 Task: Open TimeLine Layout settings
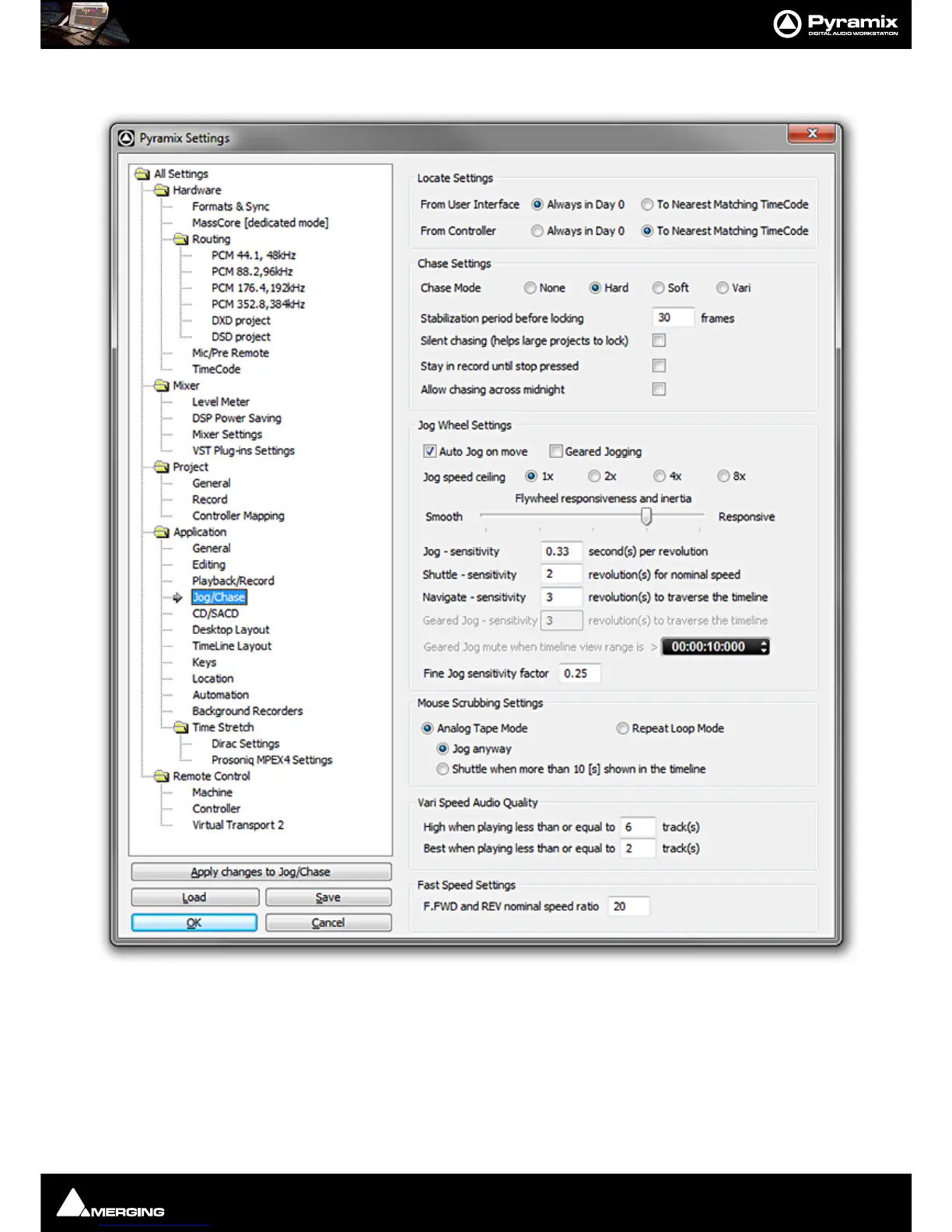click(232, 646)
